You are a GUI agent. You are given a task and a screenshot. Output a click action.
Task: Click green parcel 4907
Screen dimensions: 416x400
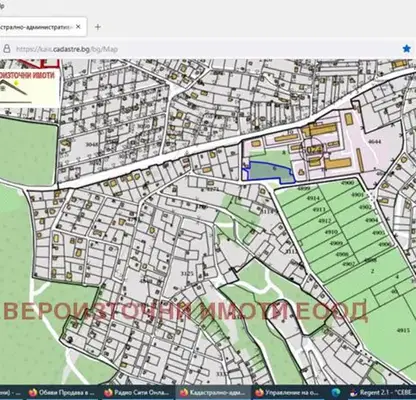(348, 264)
